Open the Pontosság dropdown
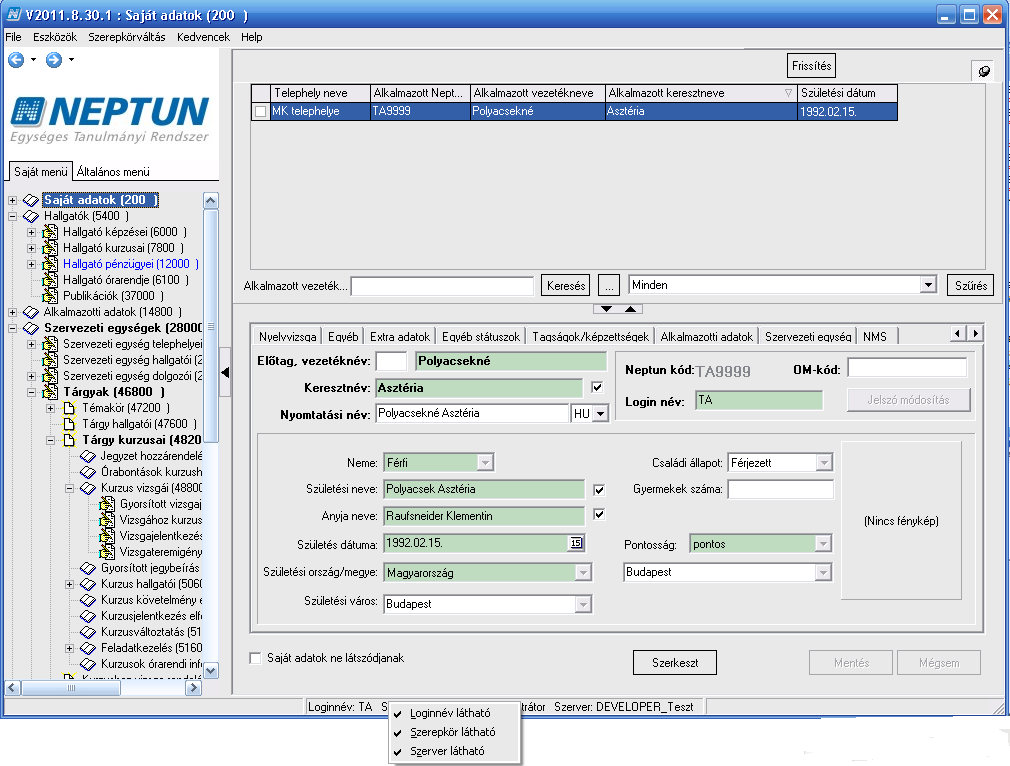The height and width of the screenshot is (766, 1010). (x=823, y=544)
